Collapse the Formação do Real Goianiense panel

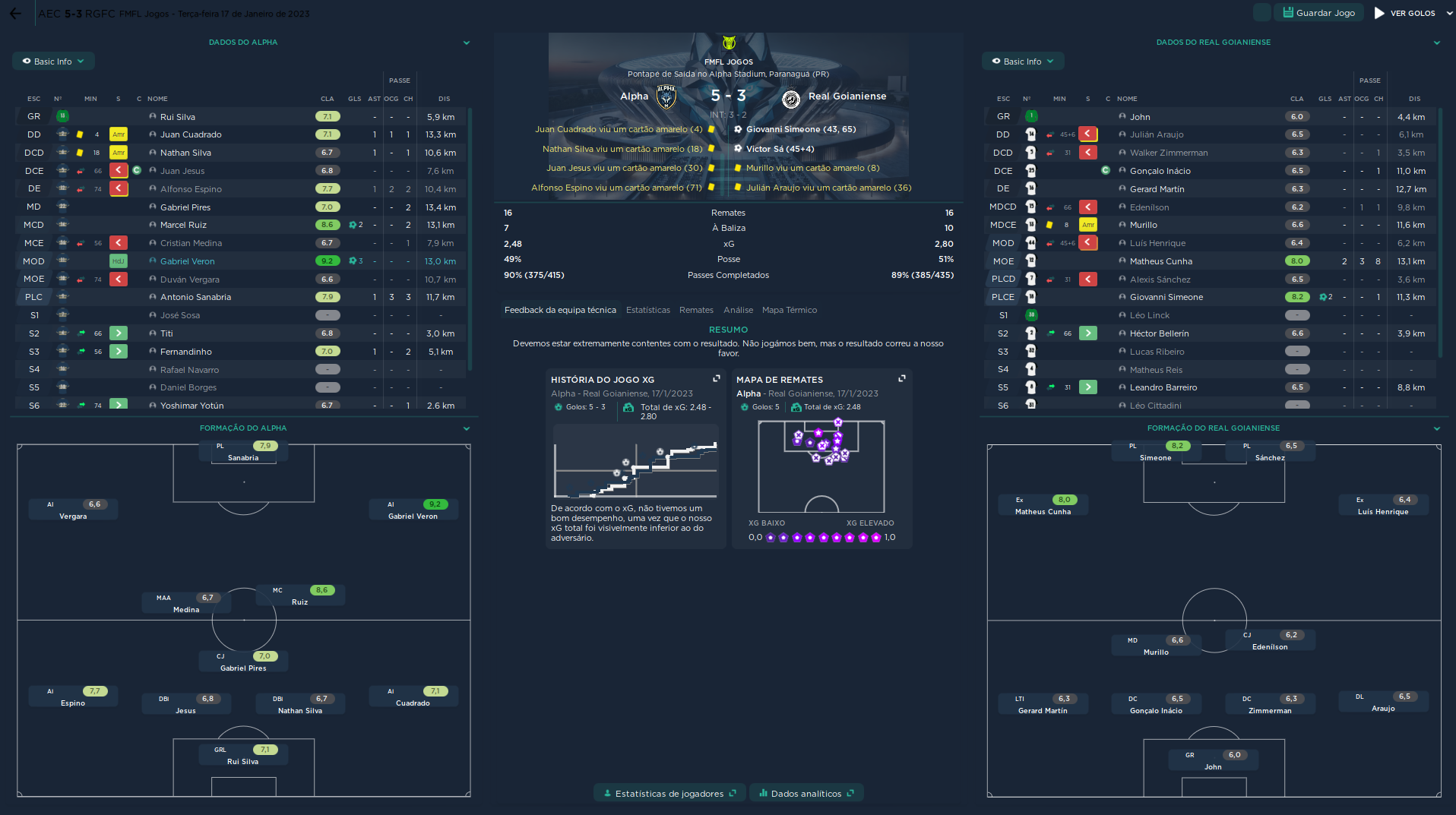tap(1437, 428)
